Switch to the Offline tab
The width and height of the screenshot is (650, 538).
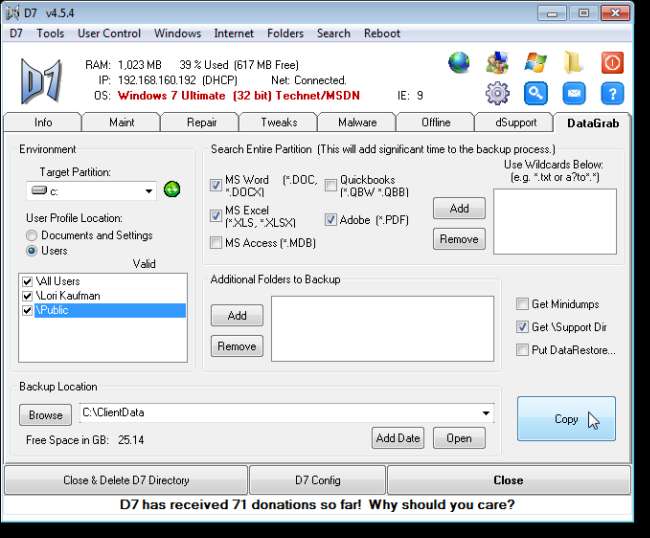[x=436, y=123]
